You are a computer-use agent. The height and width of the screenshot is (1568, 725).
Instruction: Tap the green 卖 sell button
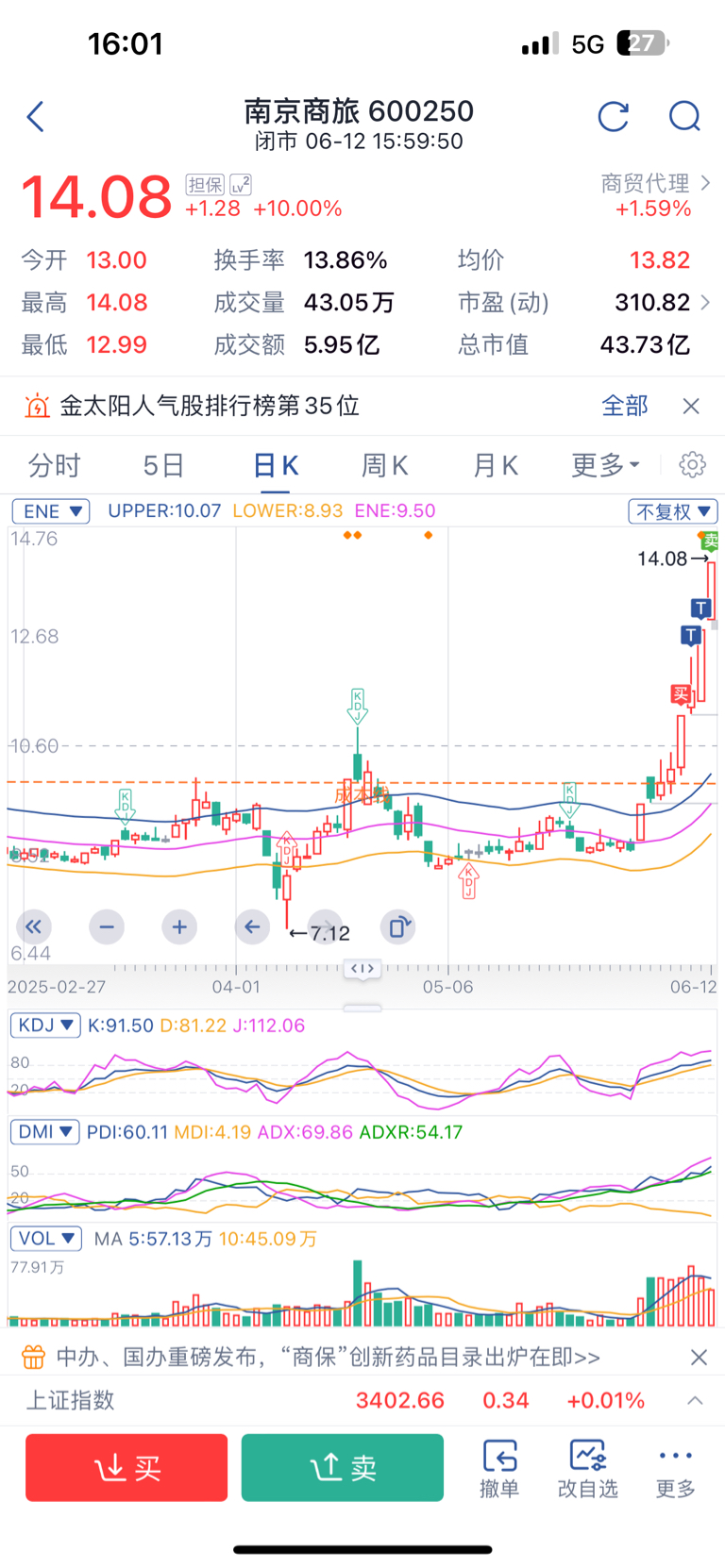(343, 1467)
